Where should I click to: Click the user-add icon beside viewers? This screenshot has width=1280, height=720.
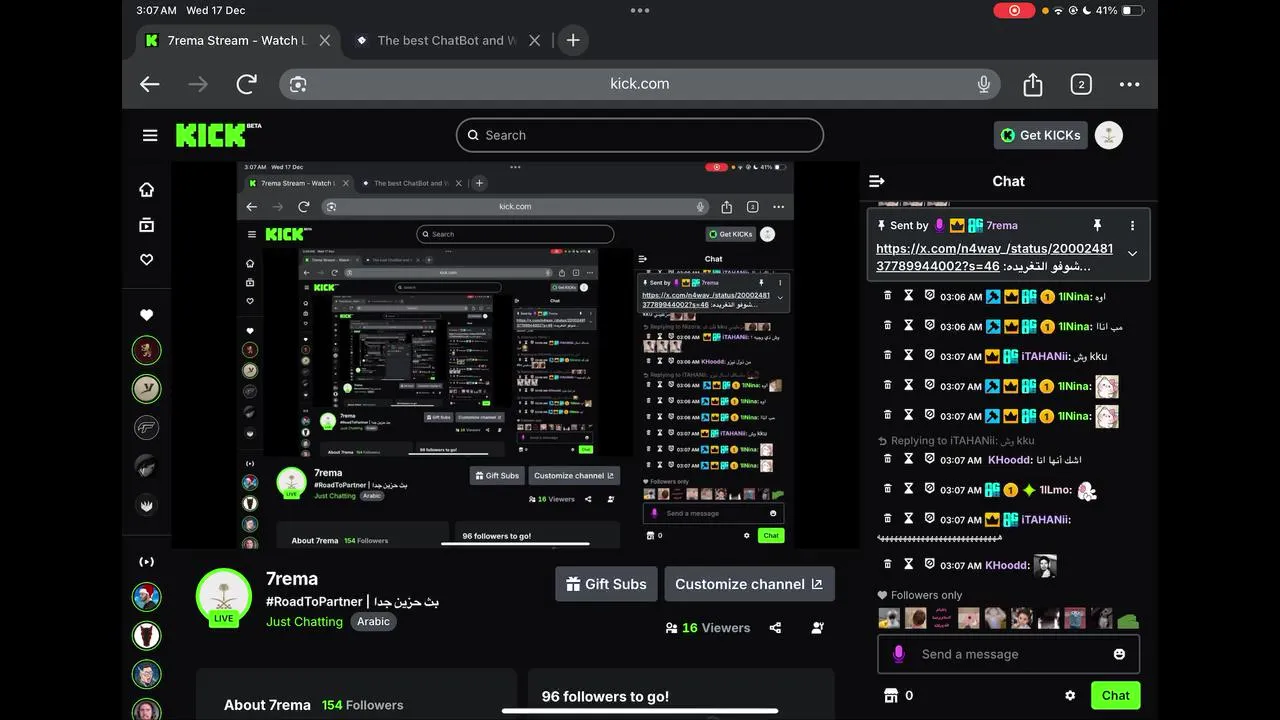click(x=818, y=628)
